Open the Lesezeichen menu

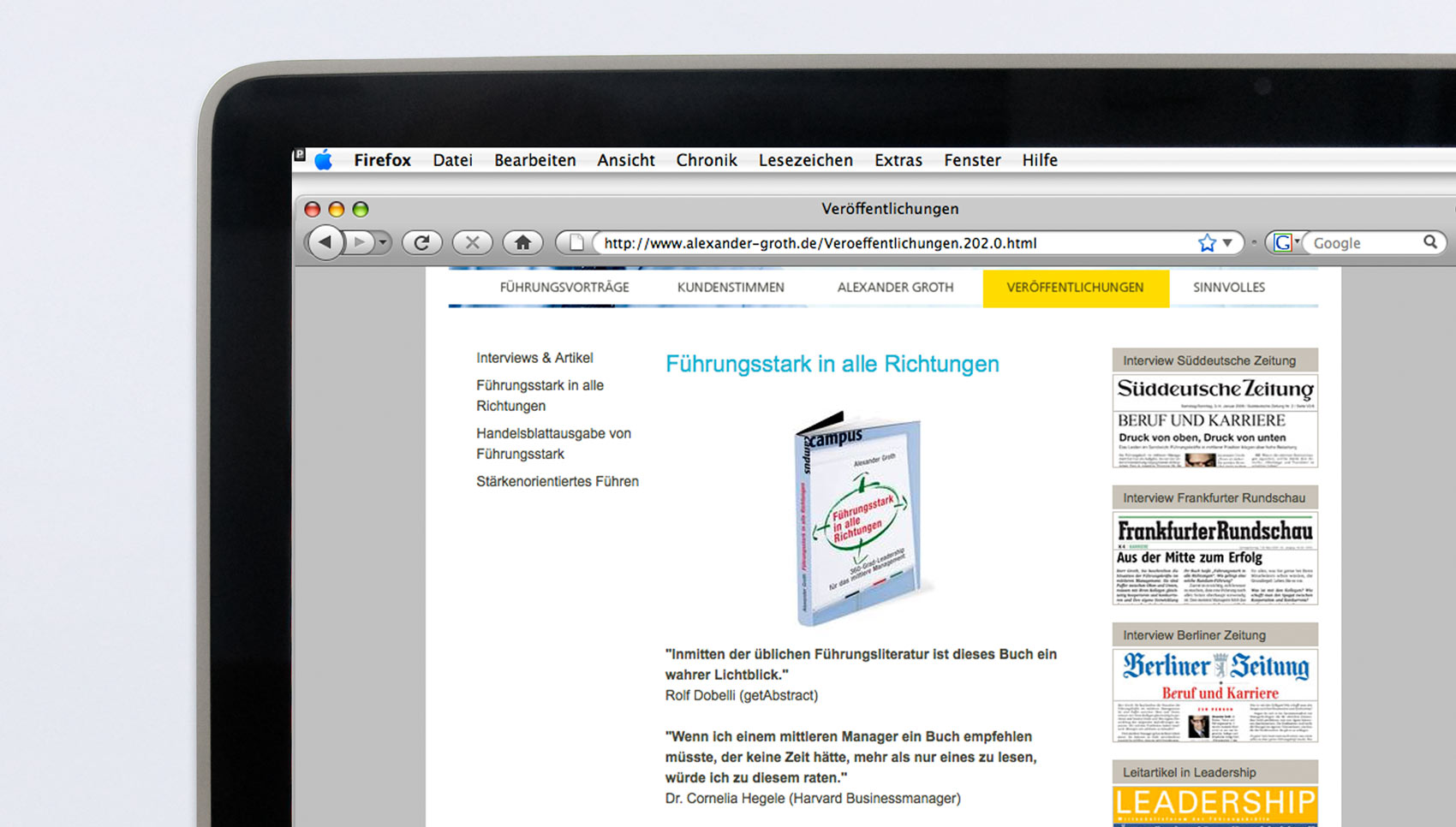pos(805,160)
